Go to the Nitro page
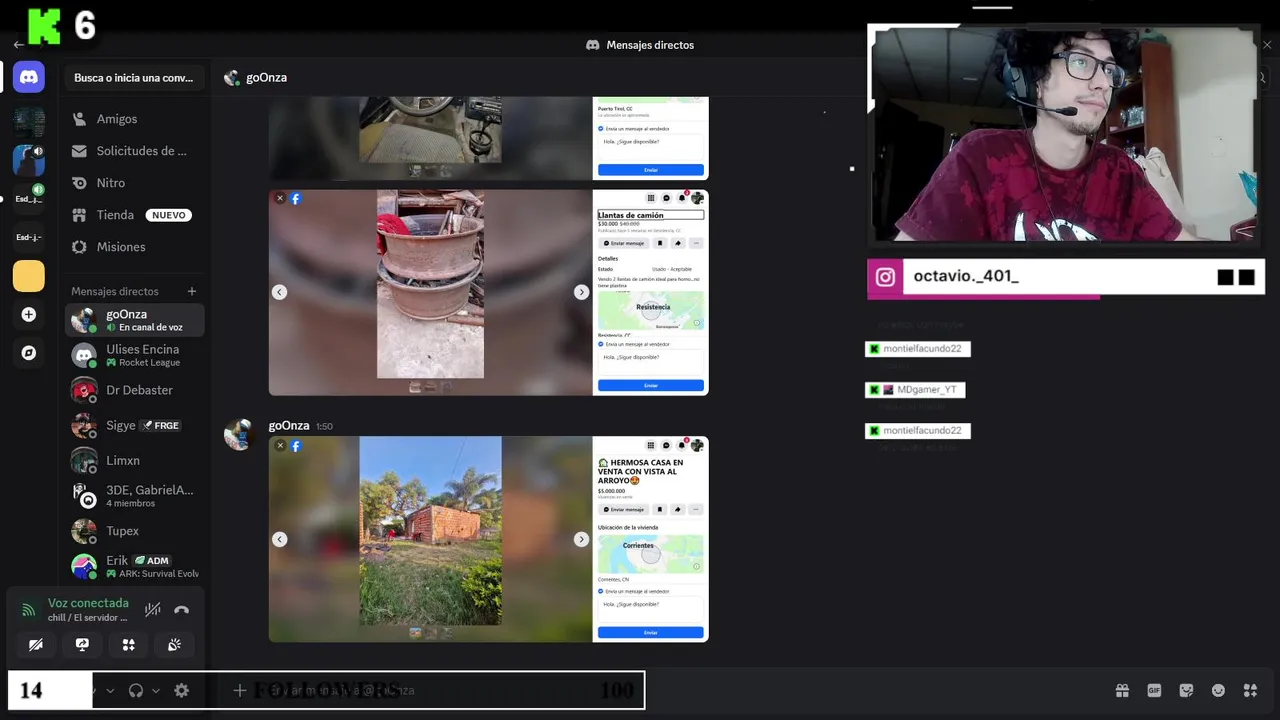This screenshot has width=1280, height=720. 135,183
